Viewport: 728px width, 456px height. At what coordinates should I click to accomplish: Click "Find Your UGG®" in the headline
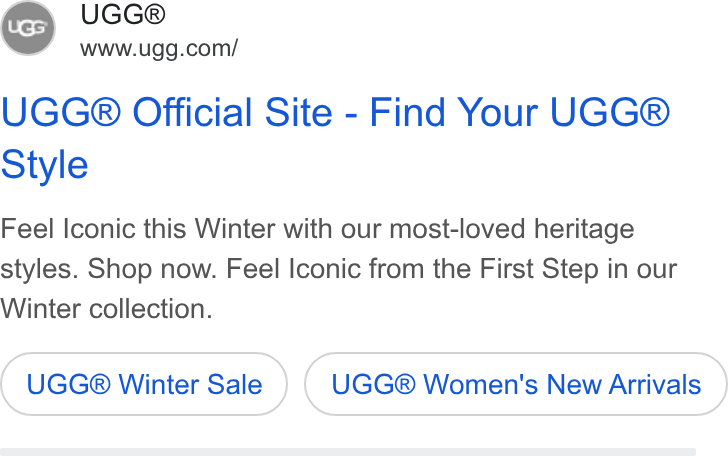point(520,112)
